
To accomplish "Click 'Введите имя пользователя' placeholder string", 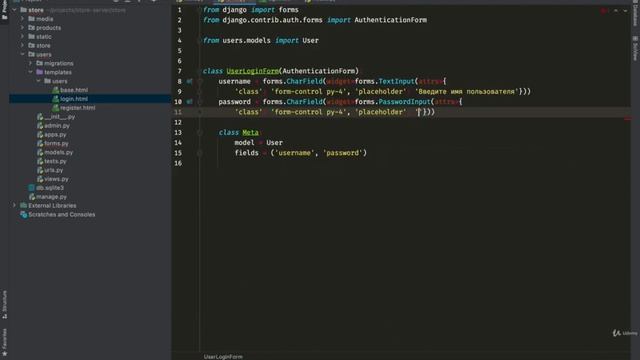I will tap(467, 91).
